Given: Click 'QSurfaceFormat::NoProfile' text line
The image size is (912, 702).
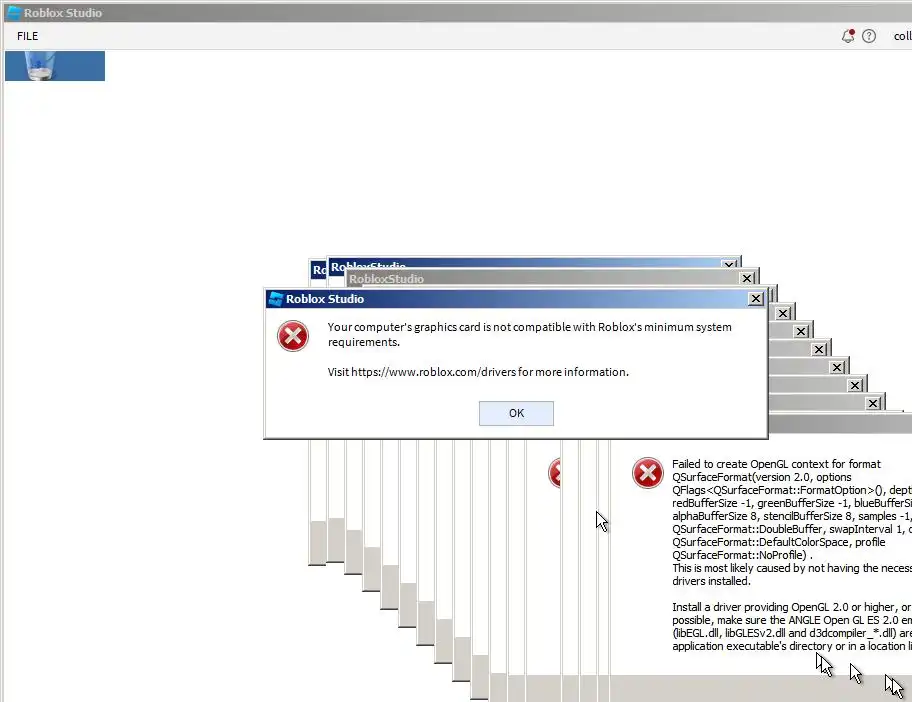Looking at the screenshot, I should 742,555.
